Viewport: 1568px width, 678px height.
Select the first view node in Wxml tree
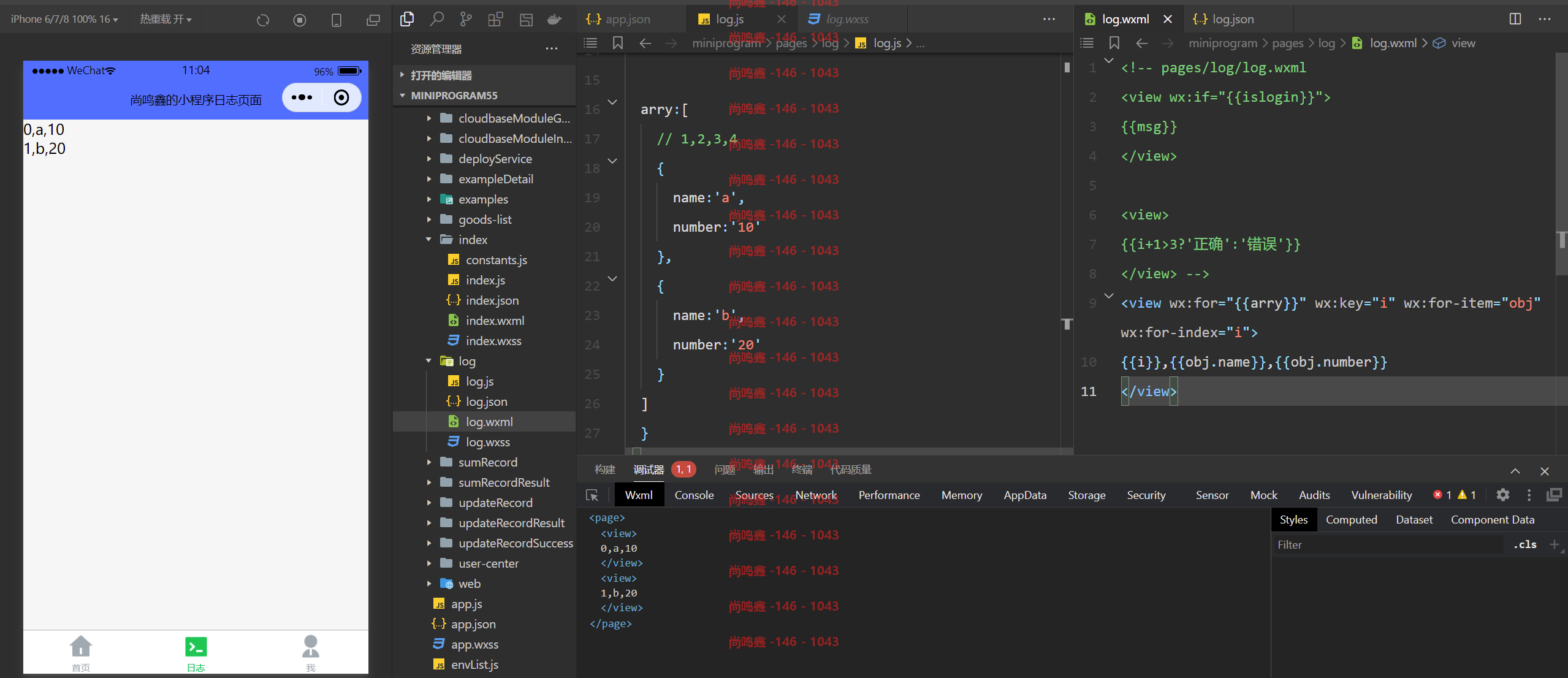(x=618, y=534)
